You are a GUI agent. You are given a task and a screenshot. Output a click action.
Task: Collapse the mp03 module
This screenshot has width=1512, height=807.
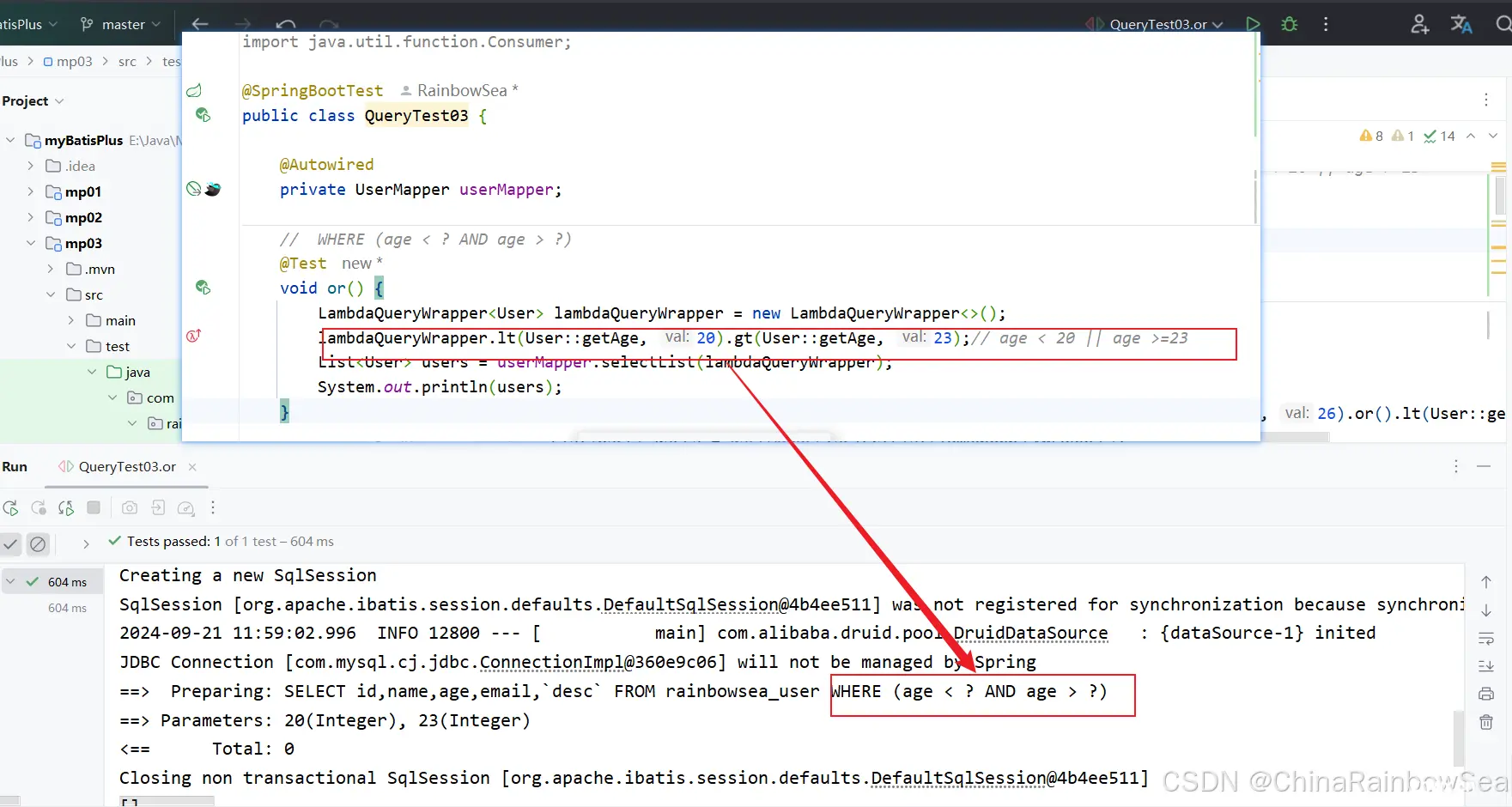31,243
